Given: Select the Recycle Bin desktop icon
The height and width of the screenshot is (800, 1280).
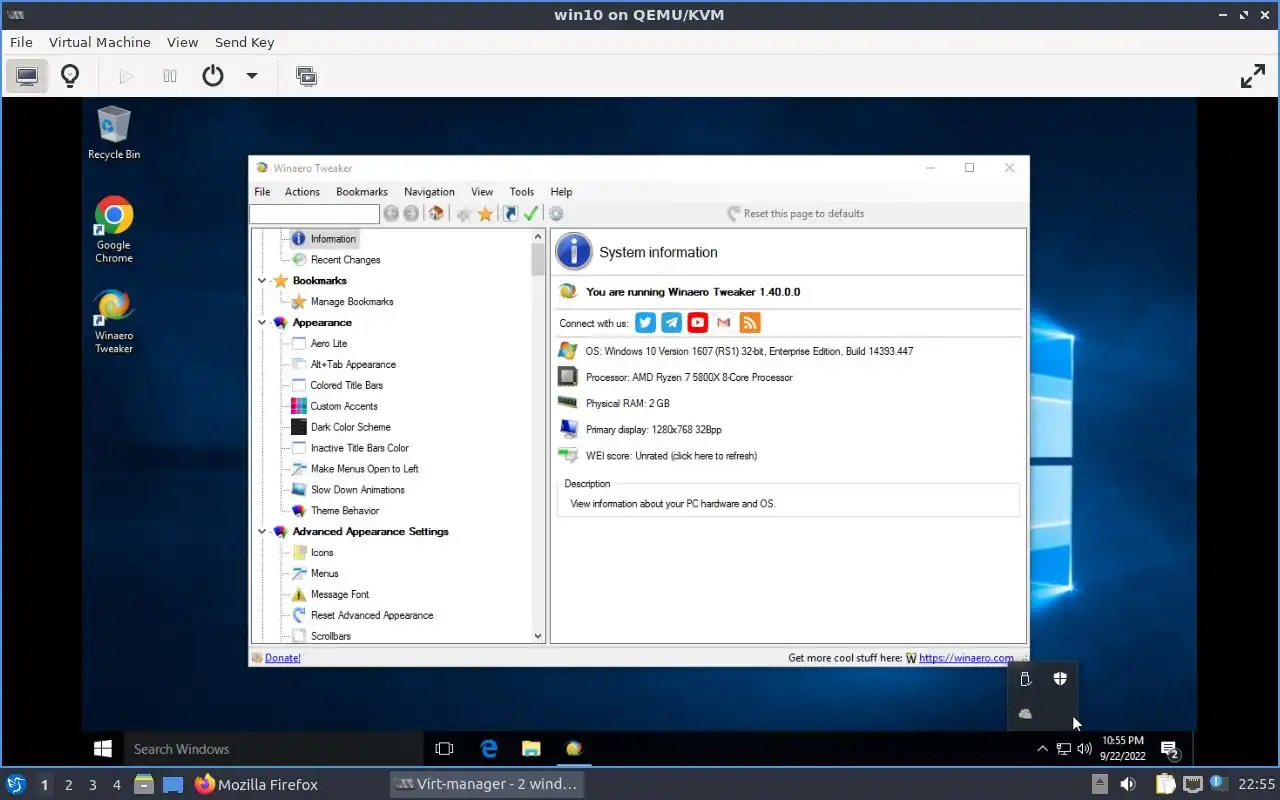Looking at the screenshot, I should point(114,133).
